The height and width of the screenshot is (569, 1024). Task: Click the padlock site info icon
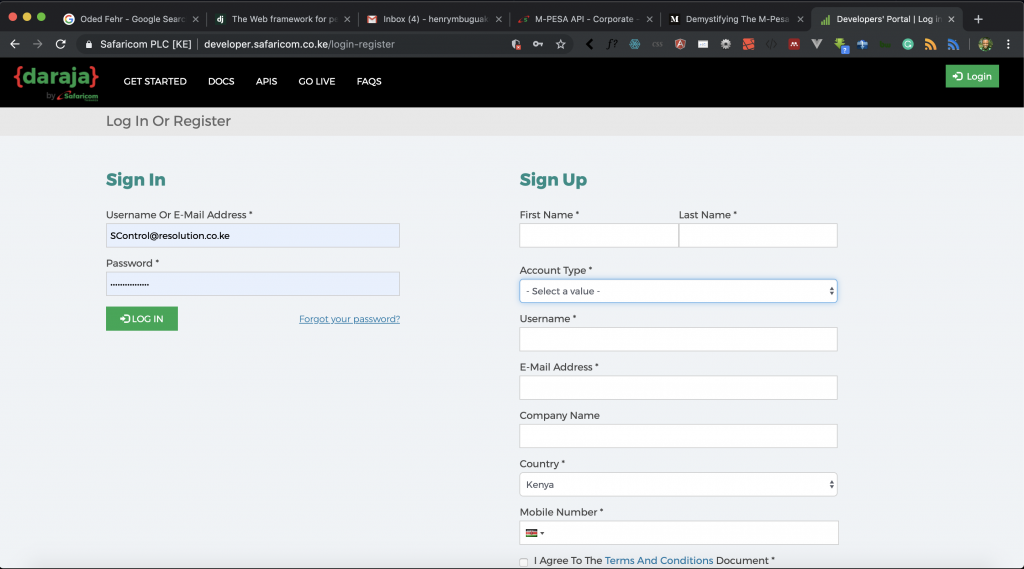click(x=89, y=44)
